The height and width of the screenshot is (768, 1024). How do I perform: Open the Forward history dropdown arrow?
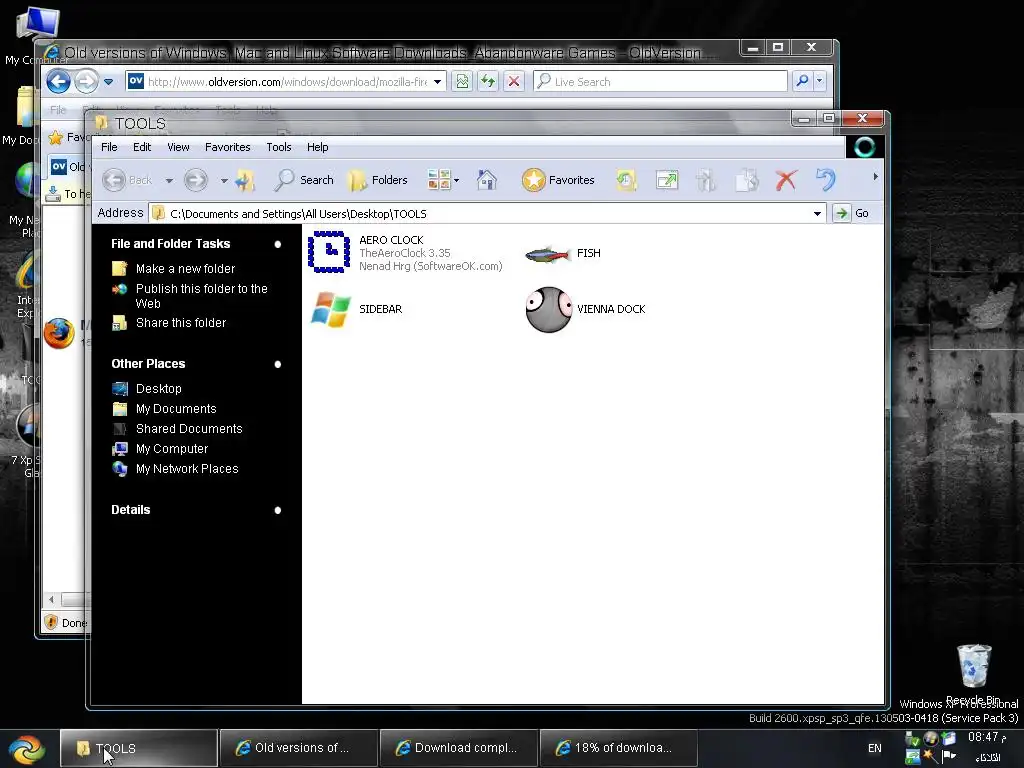[x=224, y=180]
